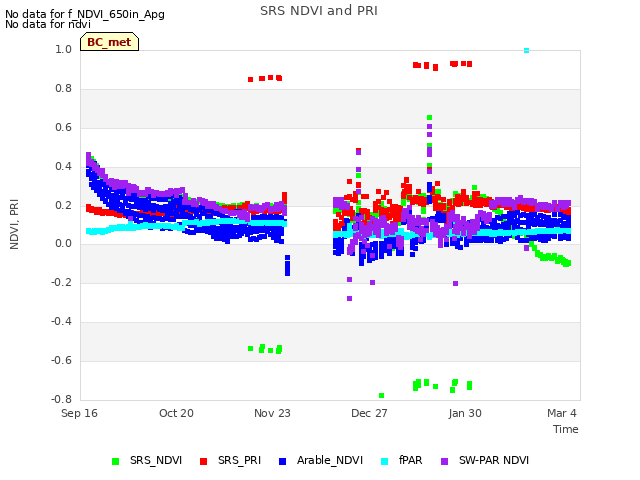Click the green SRS_NDVI legend swatch
640x480 pixels.
click(116, 461)
